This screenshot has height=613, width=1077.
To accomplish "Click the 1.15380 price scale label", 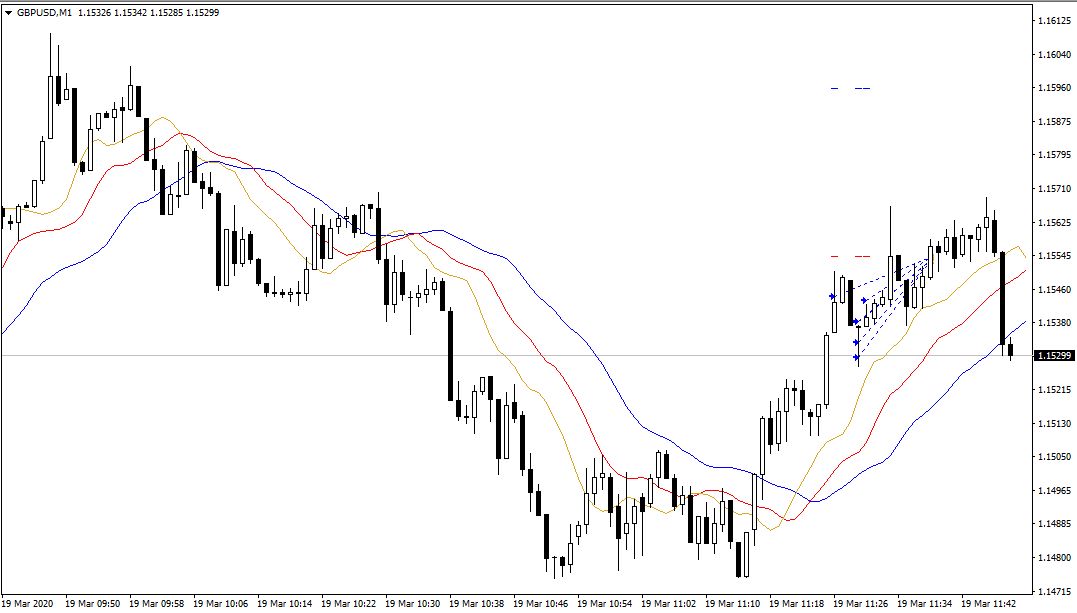I will pos(1054,322).
